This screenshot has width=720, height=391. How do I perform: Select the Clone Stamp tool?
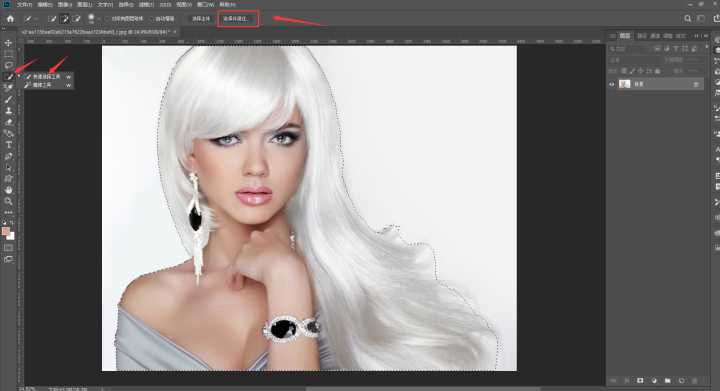point(8,111)
